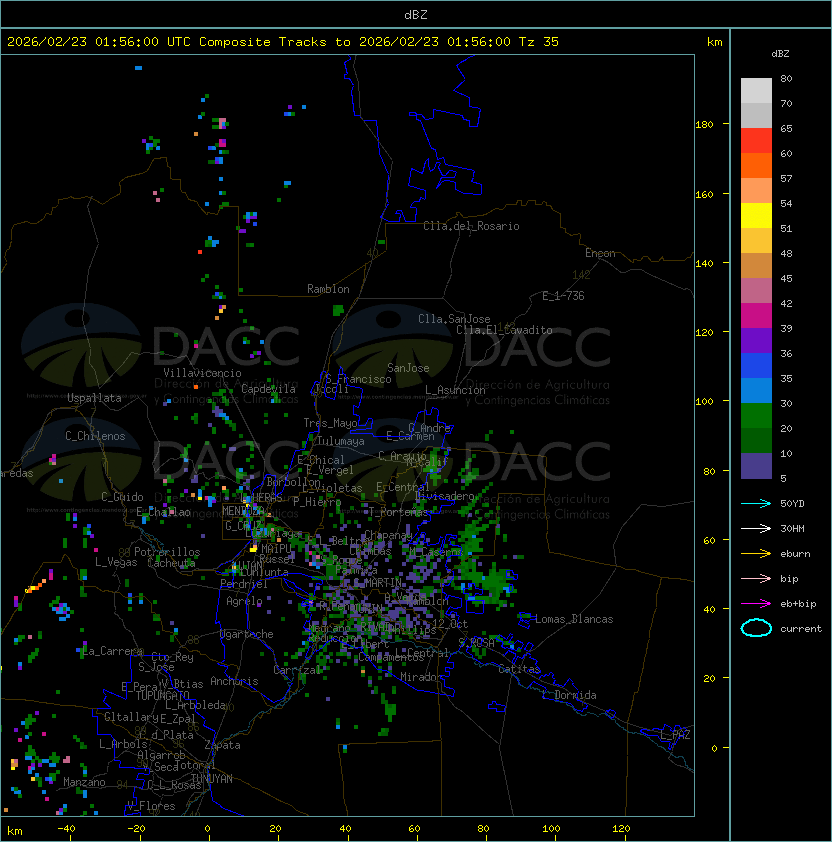Click the 'V_Flores' map label
832x842 pixels.
pyautogui.click(x=151, y=806)
